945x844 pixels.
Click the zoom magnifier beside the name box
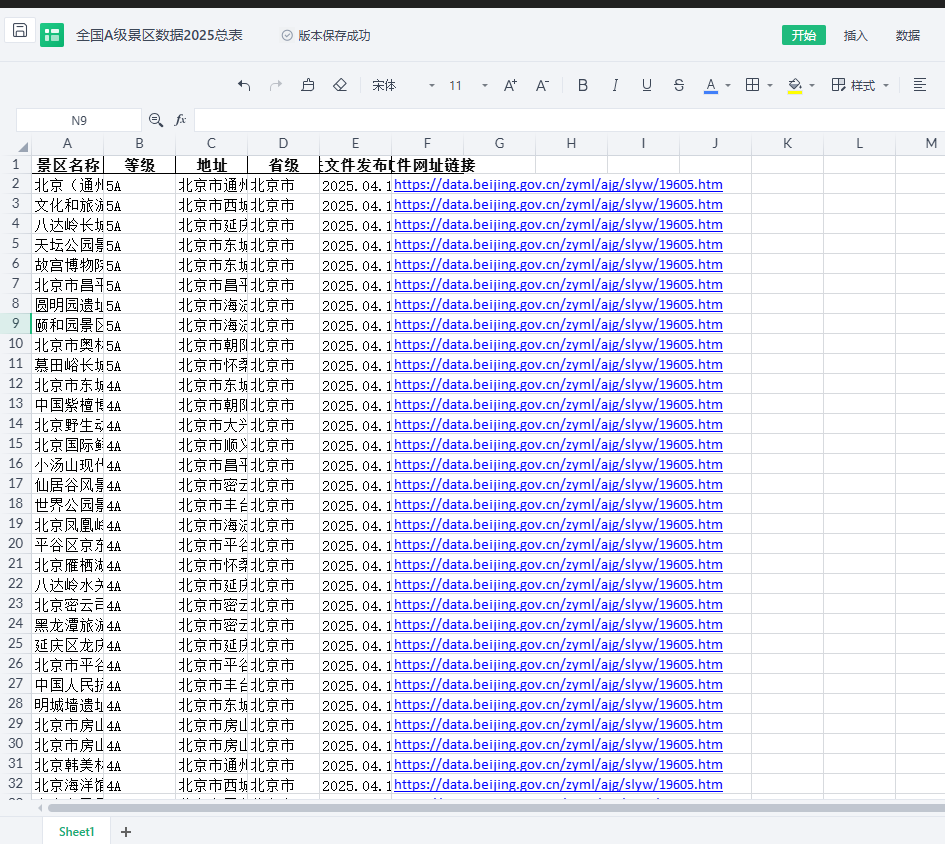(x=156, y=120)
